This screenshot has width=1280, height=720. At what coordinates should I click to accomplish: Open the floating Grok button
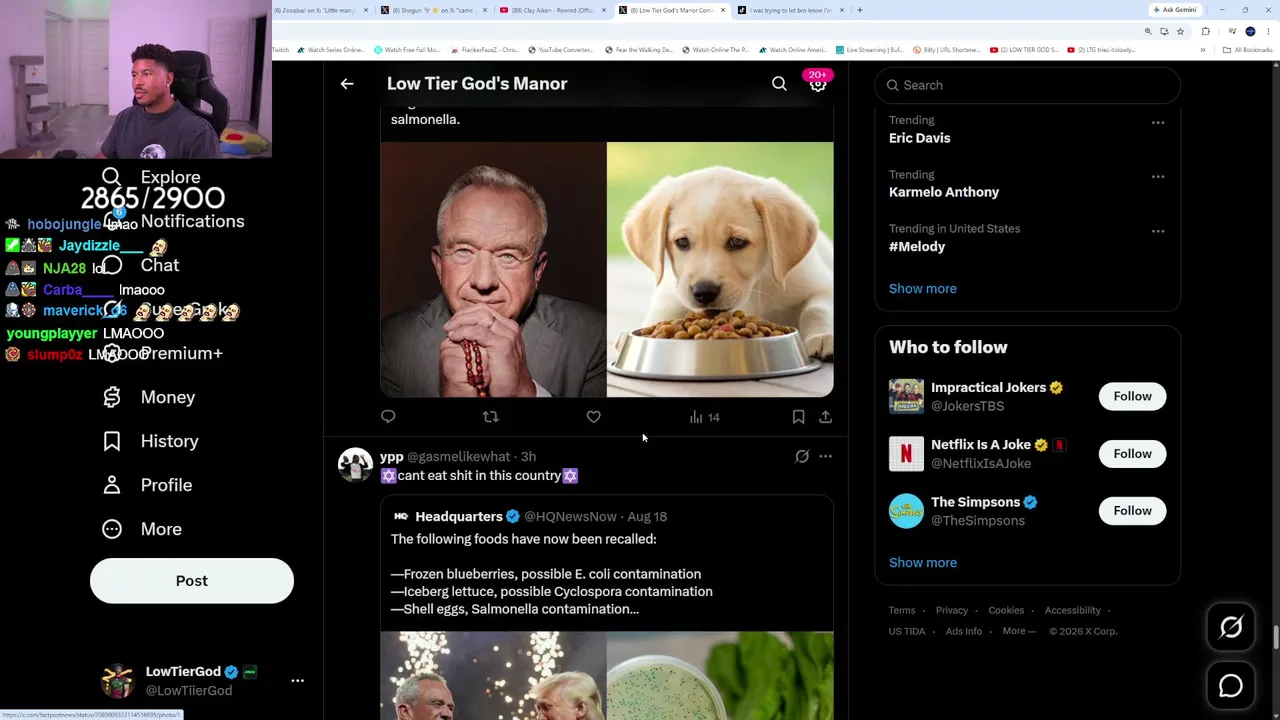[x=1231, y=627]
